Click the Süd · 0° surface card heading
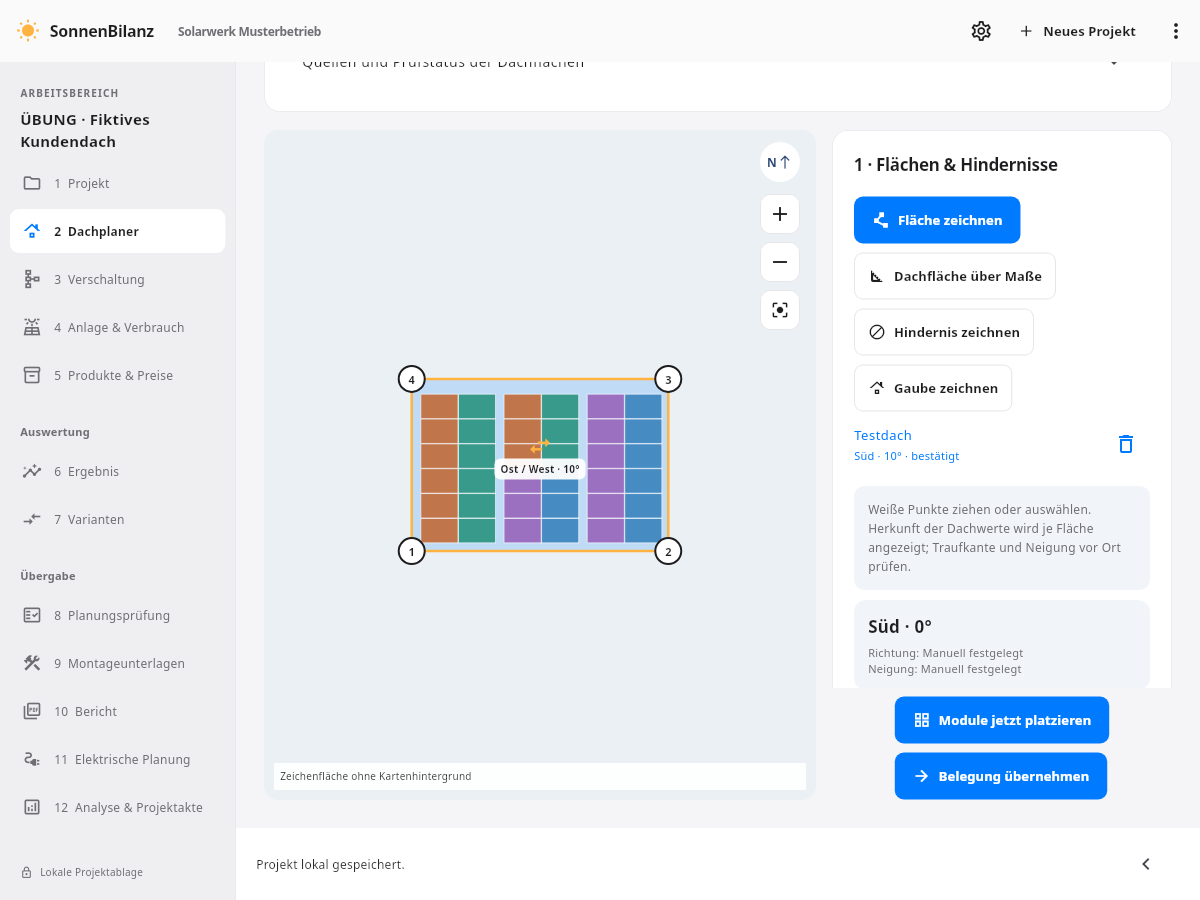1200x900 pixels. [x=900, y=627]
